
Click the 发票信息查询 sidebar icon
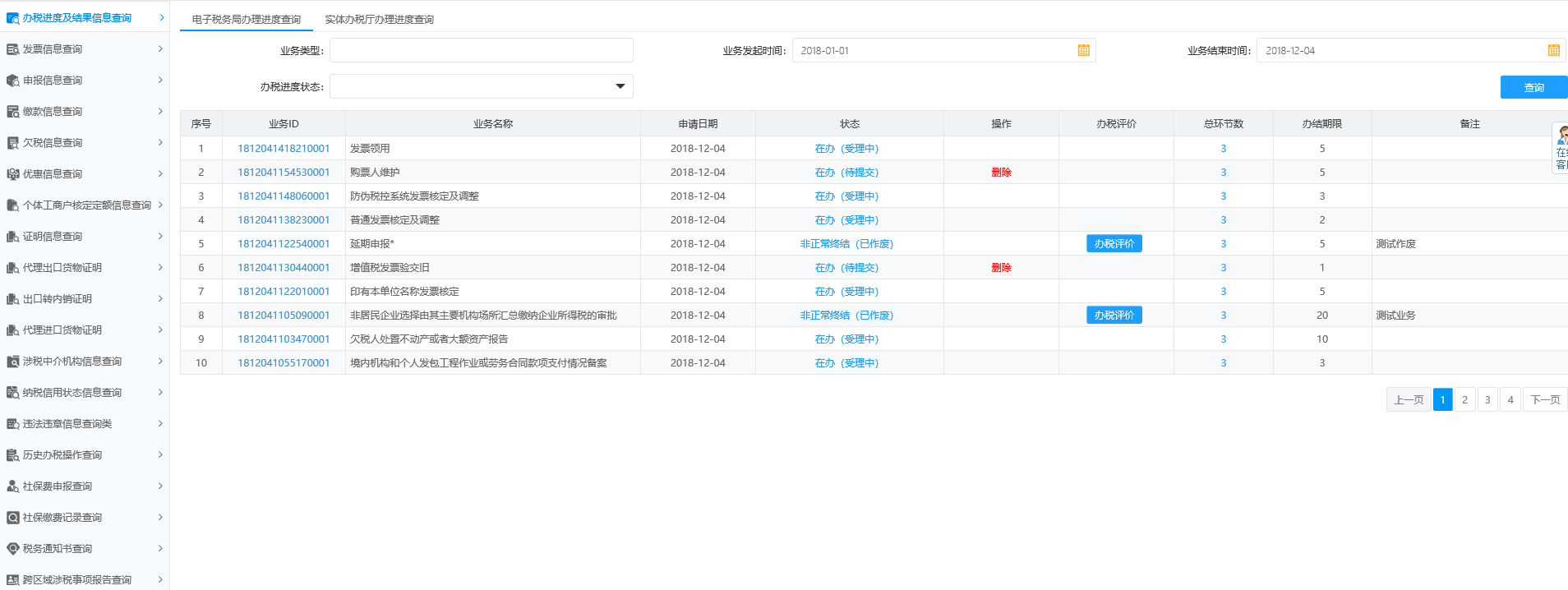pyautogui.click(x=12, y=49)
